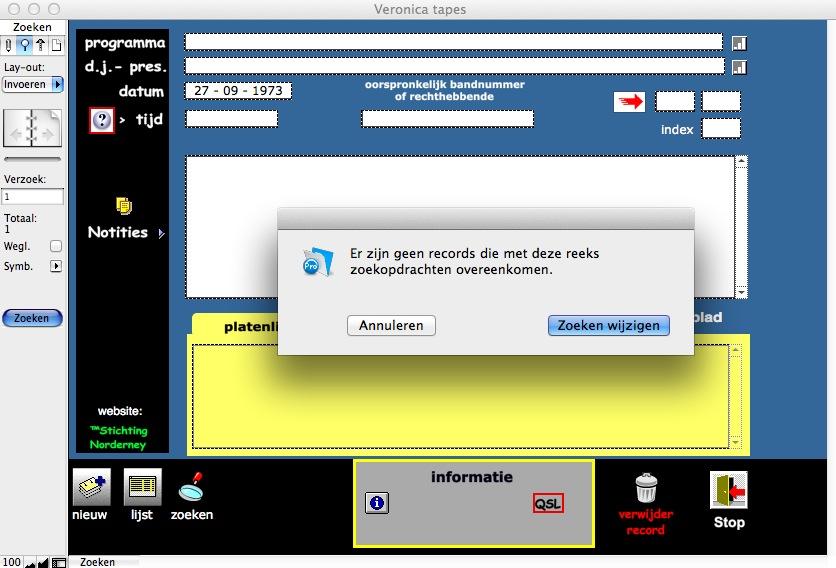The image size is (836, 568).
Task: Click the red arrow icon
Action: [629, 102]
